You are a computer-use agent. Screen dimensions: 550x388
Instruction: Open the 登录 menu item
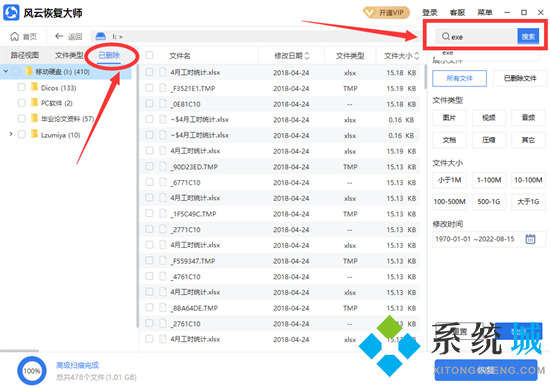pyautogui.click(x=430, y=13)
